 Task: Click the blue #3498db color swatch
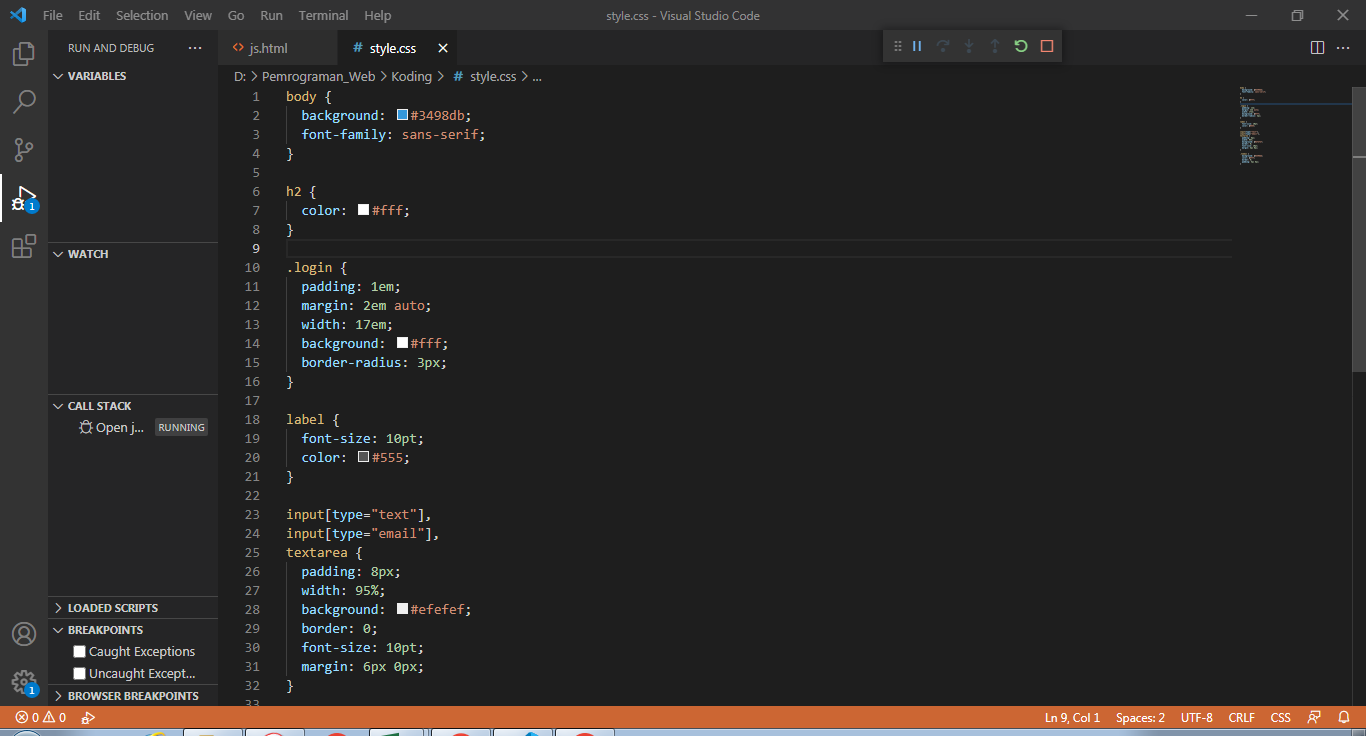(x=402, y=114)
